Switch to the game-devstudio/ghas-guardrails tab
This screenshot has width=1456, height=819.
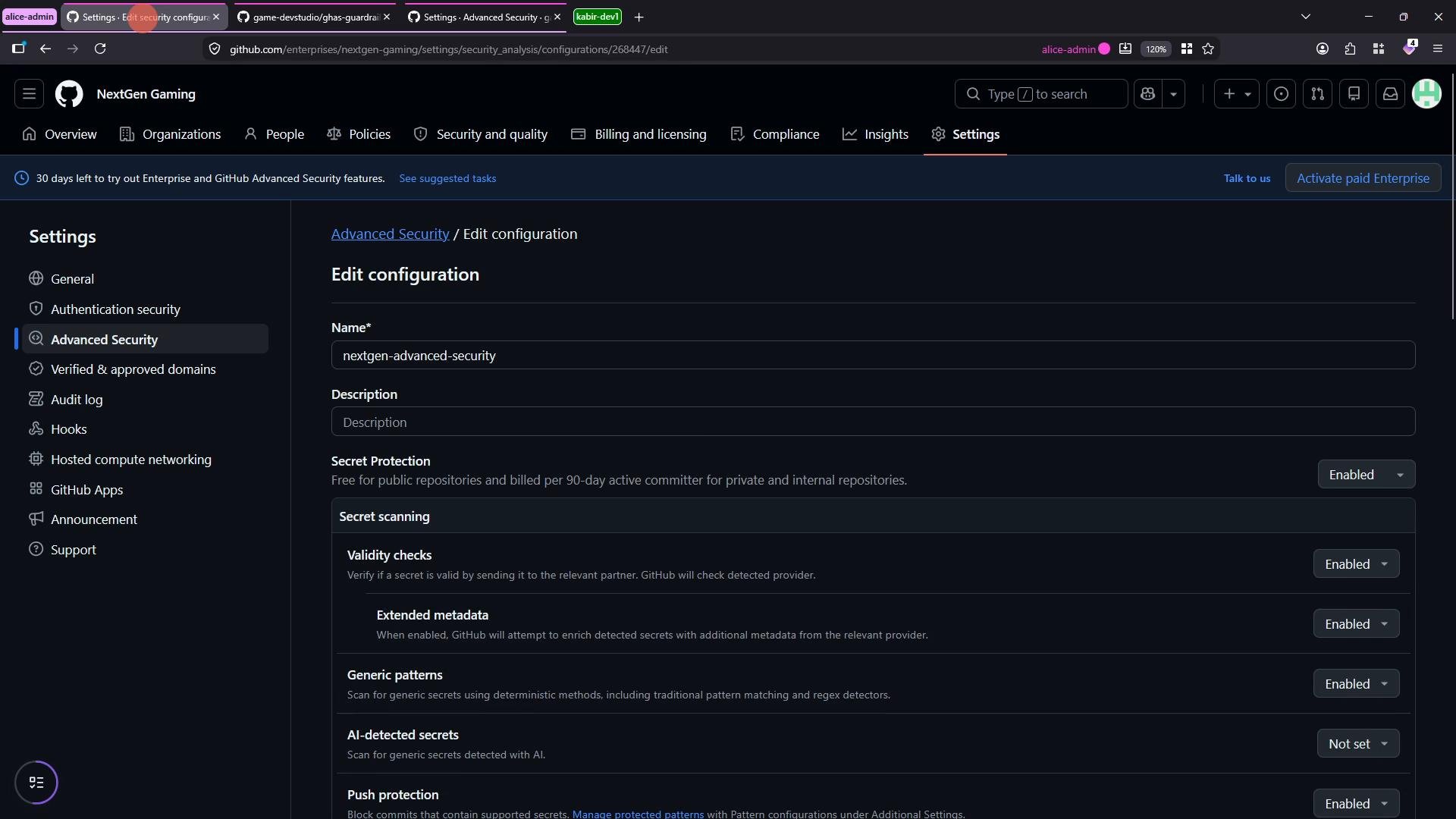314,17
